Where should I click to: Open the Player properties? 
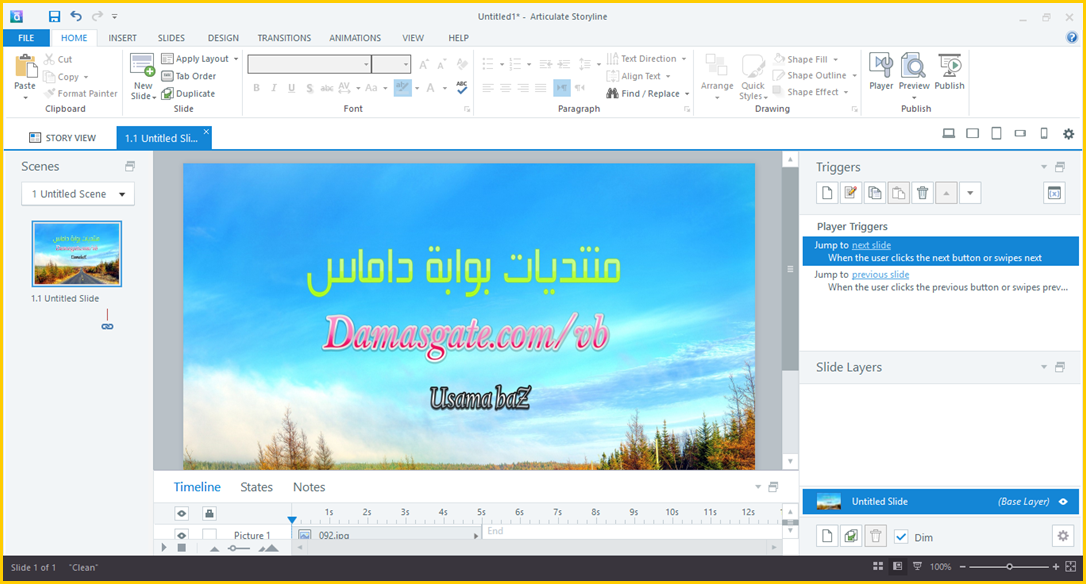[881, 71]
